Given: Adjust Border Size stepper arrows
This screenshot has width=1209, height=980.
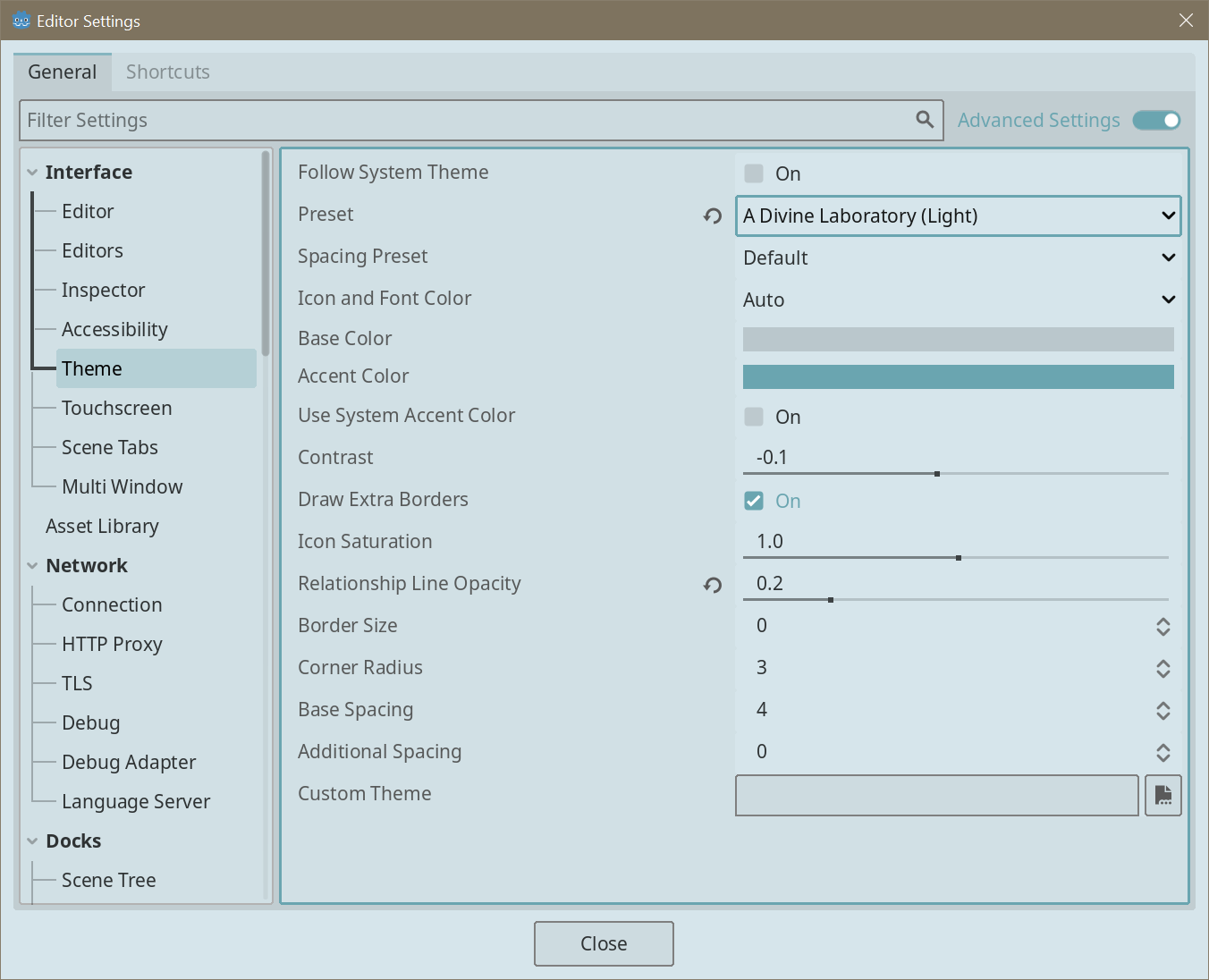Looking at the screenshot, I should coord(1163,627).
